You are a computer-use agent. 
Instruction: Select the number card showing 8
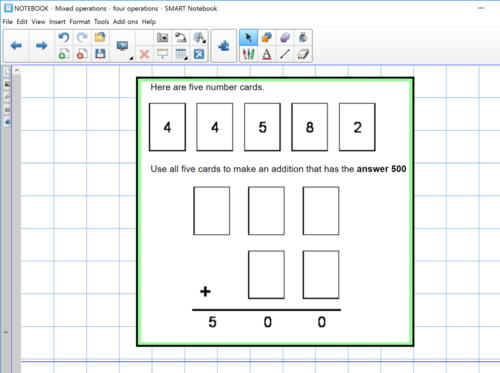[x=310, y=127]
